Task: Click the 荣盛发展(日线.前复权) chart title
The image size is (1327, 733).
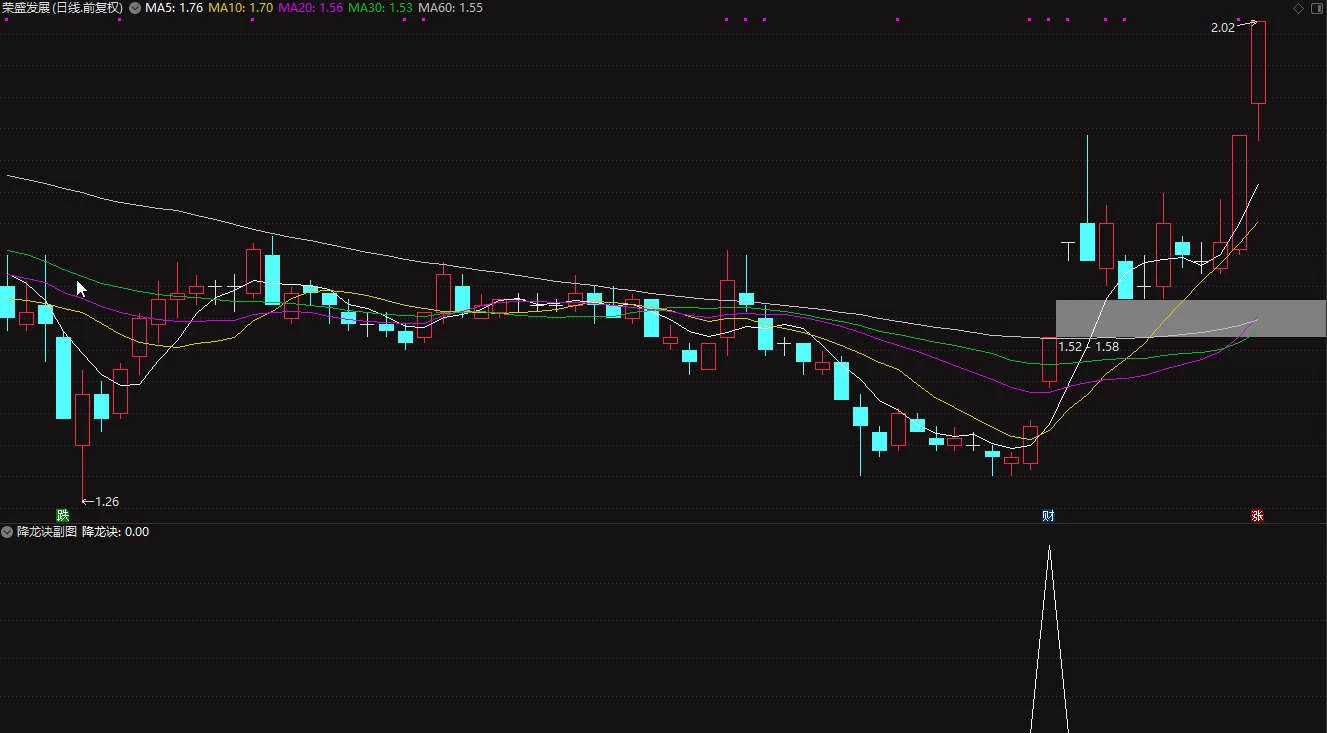Action: [63, 8]
